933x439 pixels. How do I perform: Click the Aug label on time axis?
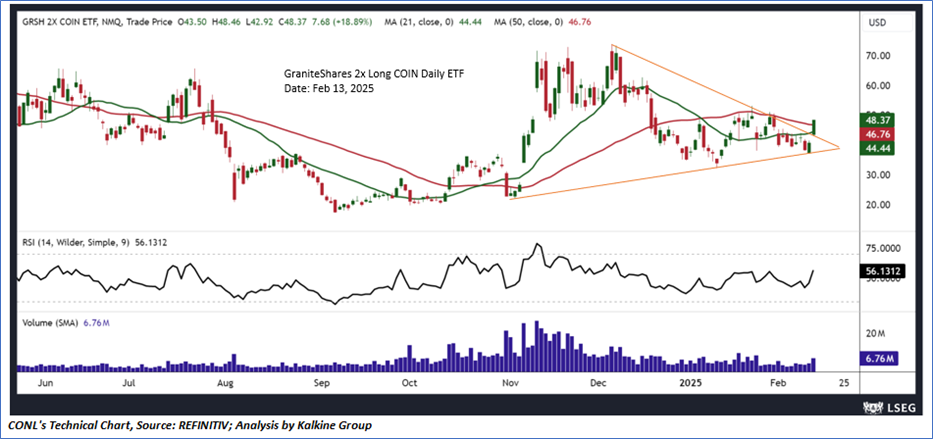click(224, 381)
